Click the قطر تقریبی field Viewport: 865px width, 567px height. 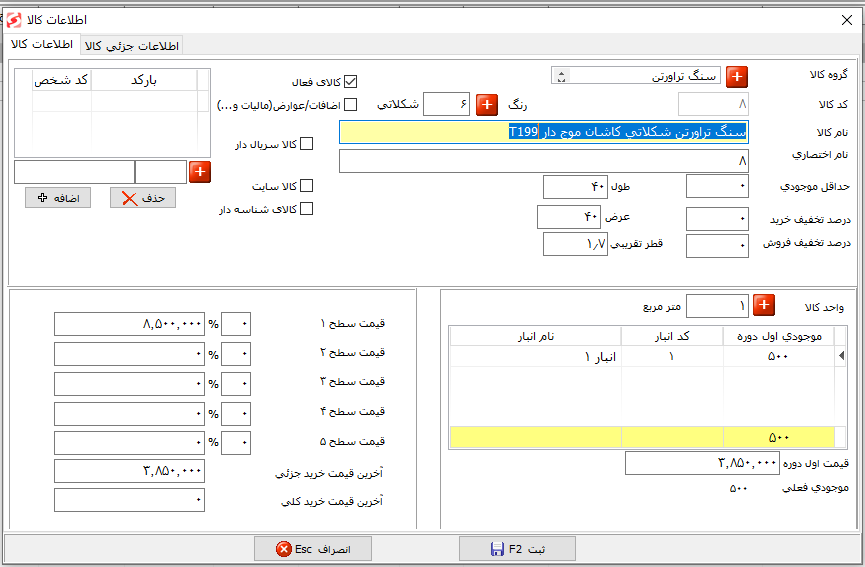click(x=575, y=244)
